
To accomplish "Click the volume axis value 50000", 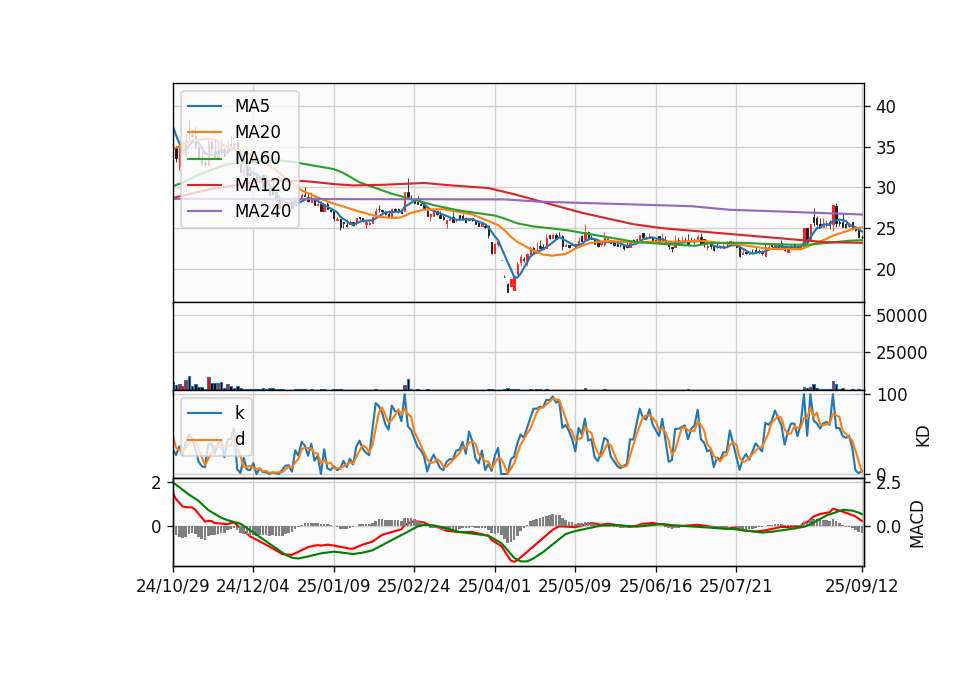I will point(901,317).
